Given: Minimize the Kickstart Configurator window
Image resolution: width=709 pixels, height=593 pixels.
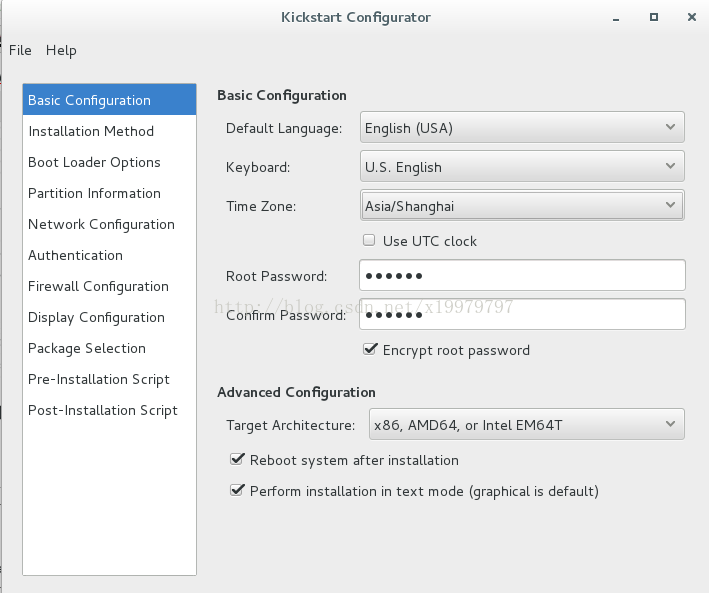Looking at the screenshot, I should pos(616,18).
